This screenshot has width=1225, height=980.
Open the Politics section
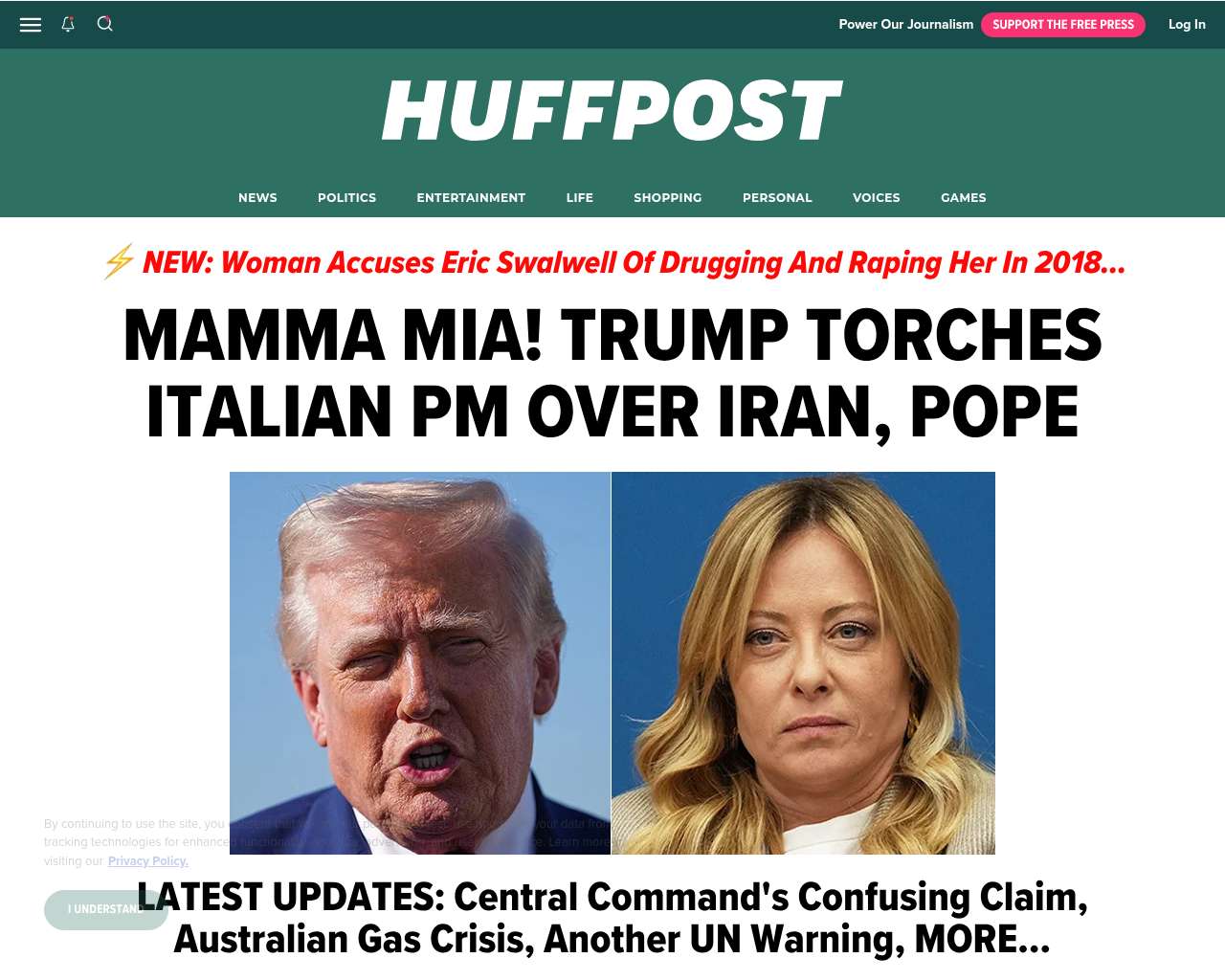[x=346, y=197]
